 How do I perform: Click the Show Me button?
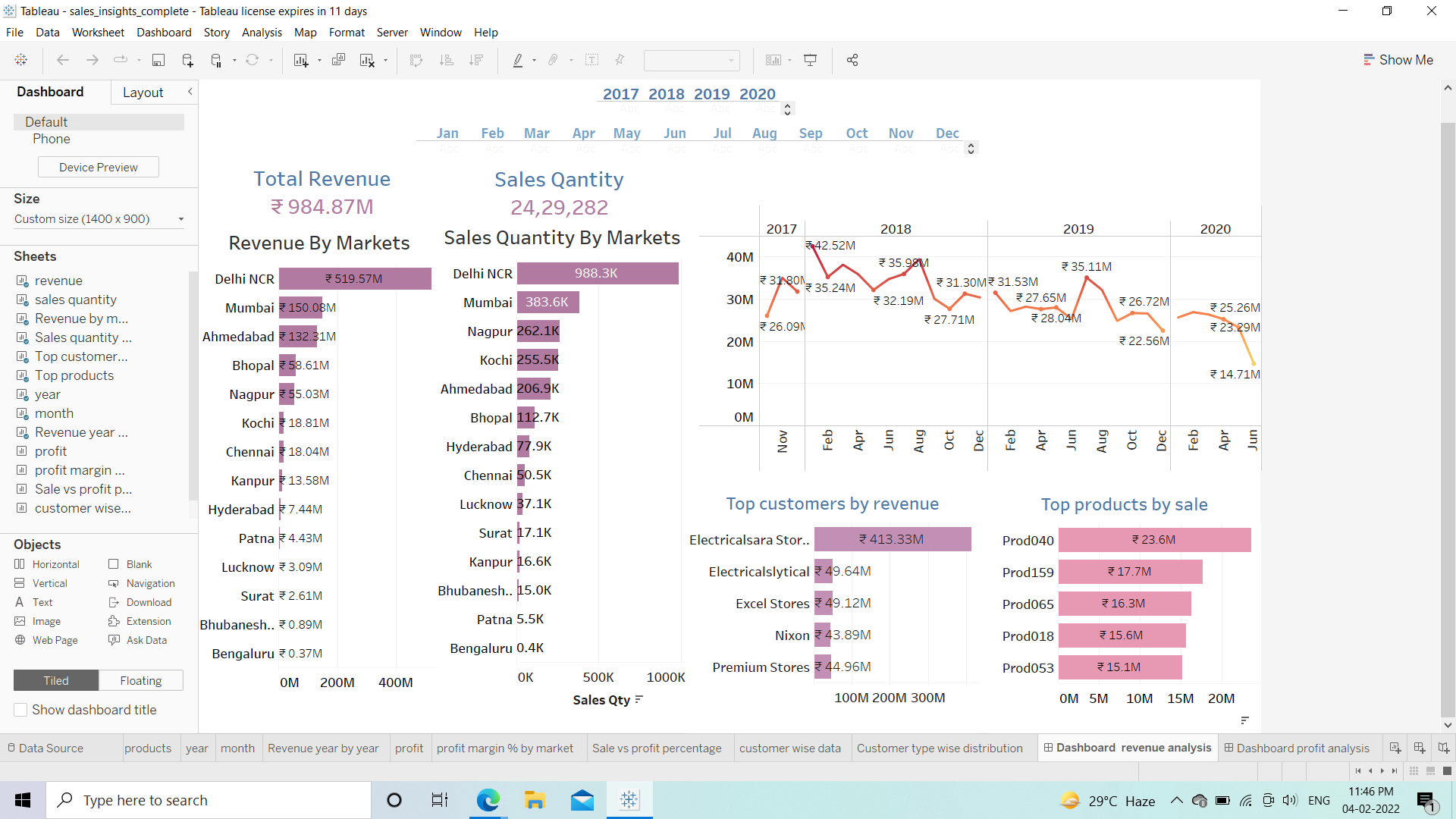(x=1398, y=60)
